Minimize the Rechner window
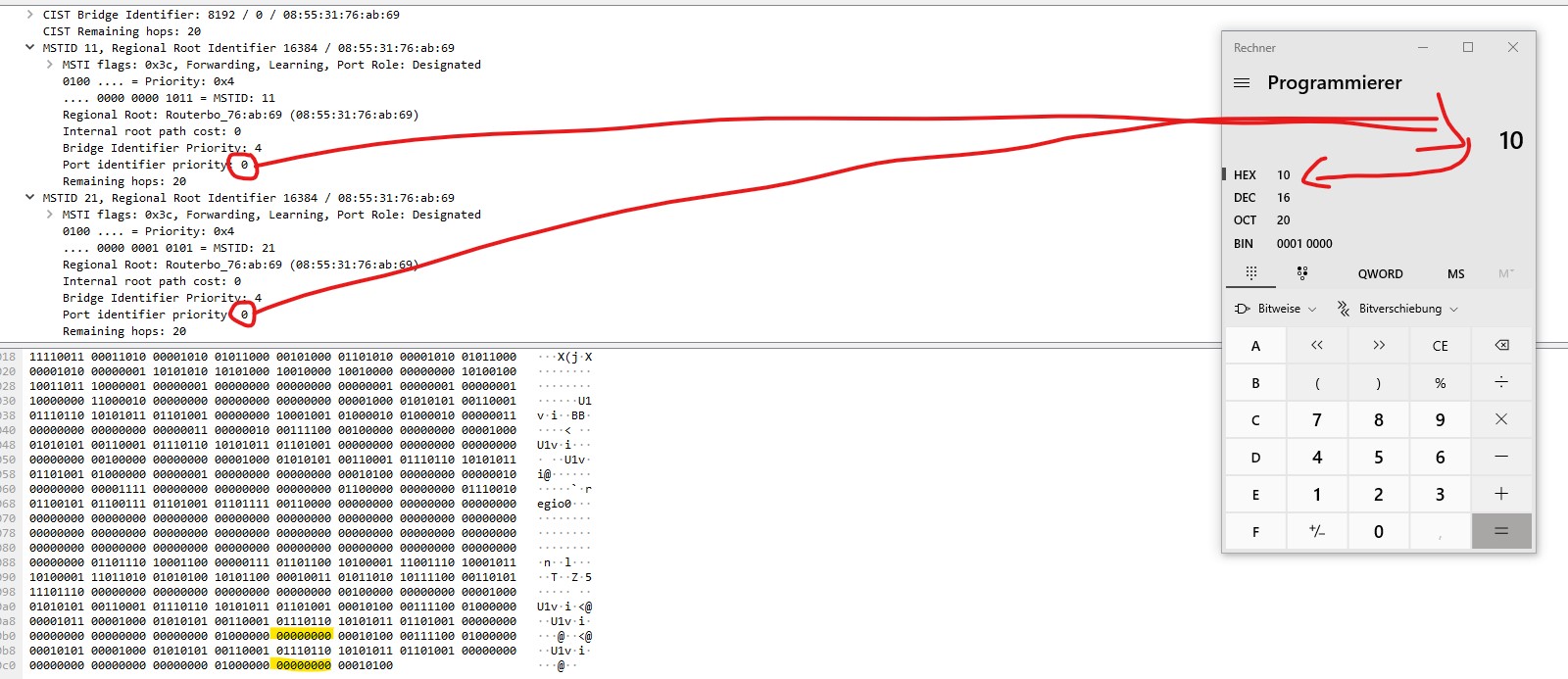Screen dimensions: 1568x679 point(1423,47)
